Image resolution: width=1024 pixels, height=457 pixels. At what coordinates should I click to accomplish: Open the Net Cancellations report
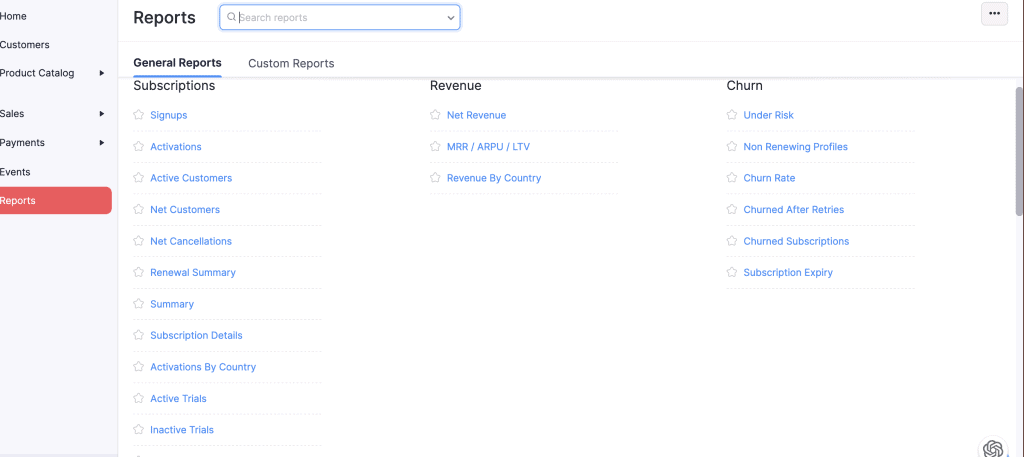(x=191, y=241)
